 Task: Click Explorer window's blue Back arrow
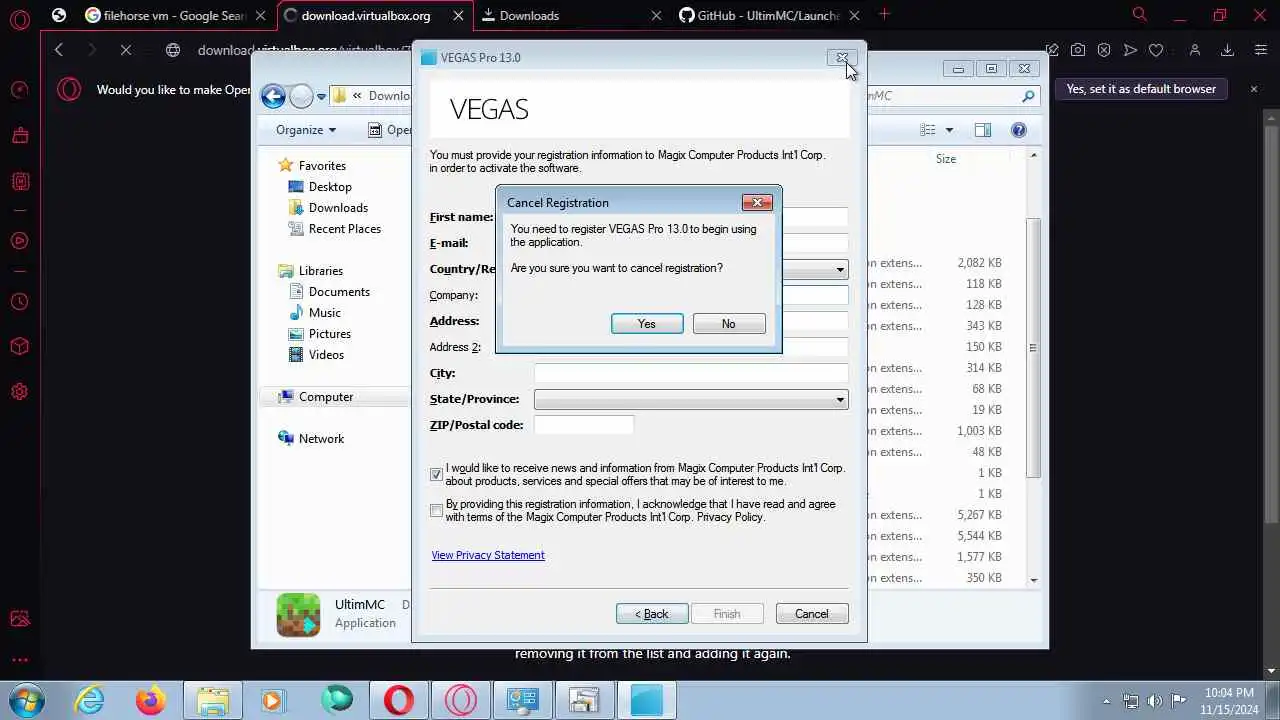[x=273, y=96]
